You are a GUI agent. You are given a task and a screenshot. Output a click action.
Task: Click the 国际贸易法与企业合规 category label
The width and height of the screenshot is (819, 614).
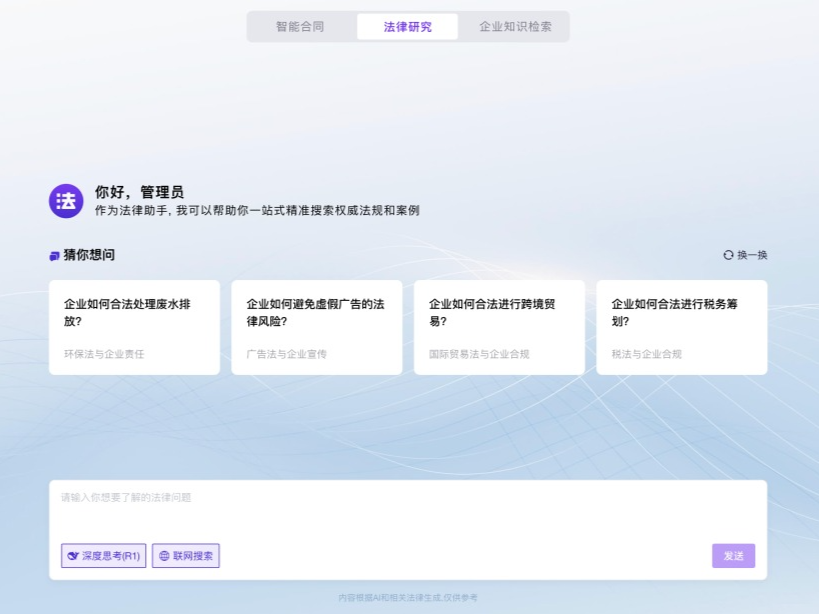coord(479,354)
